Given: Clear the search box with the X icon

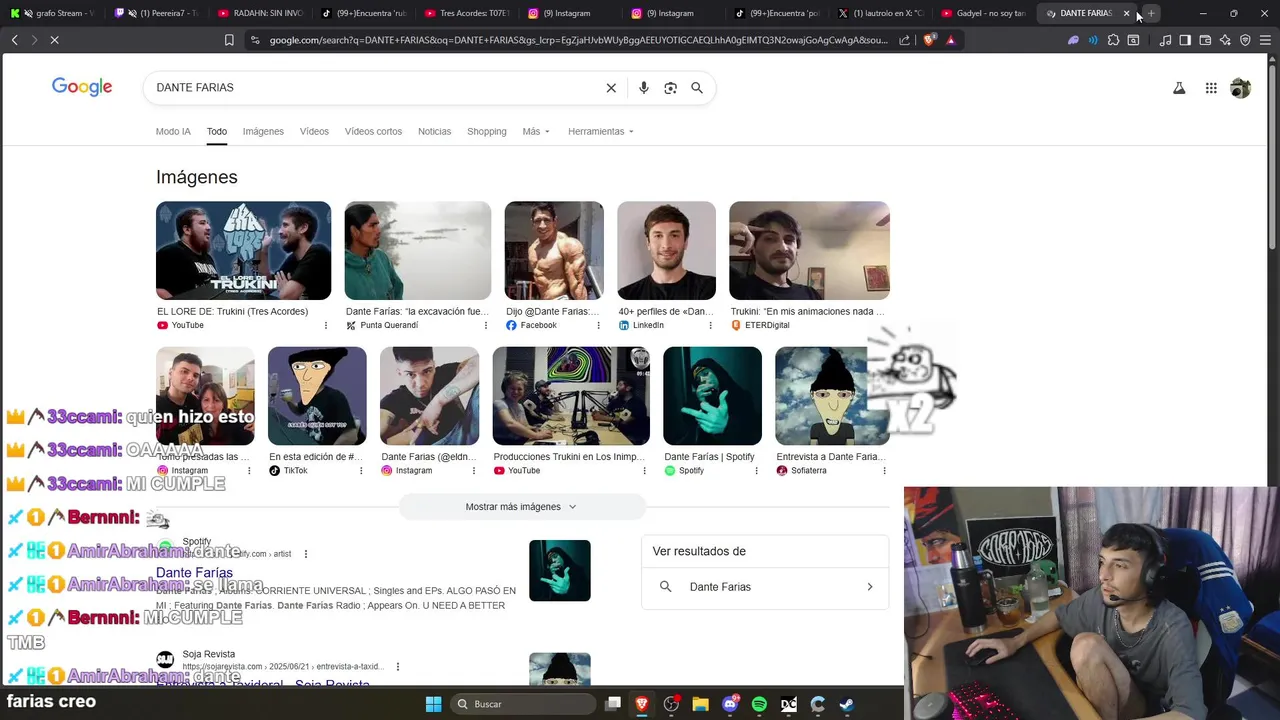Looking at the screenshot, I should click(611, 88).
